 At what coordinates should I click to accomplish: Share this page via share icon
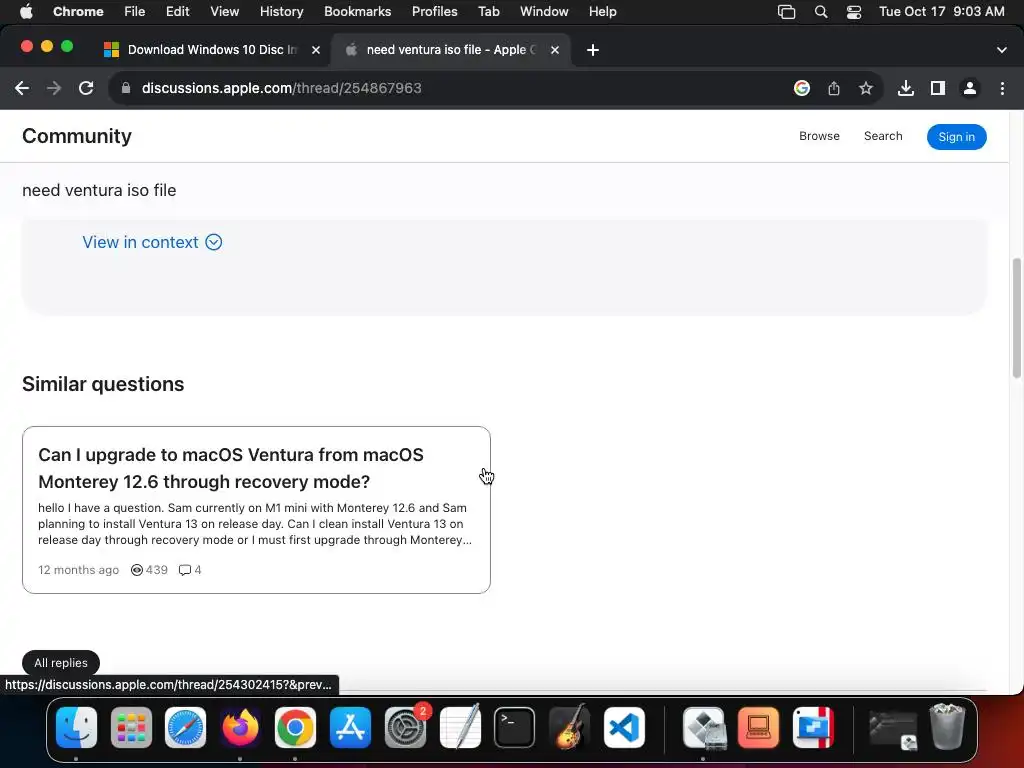pos(834,88)
